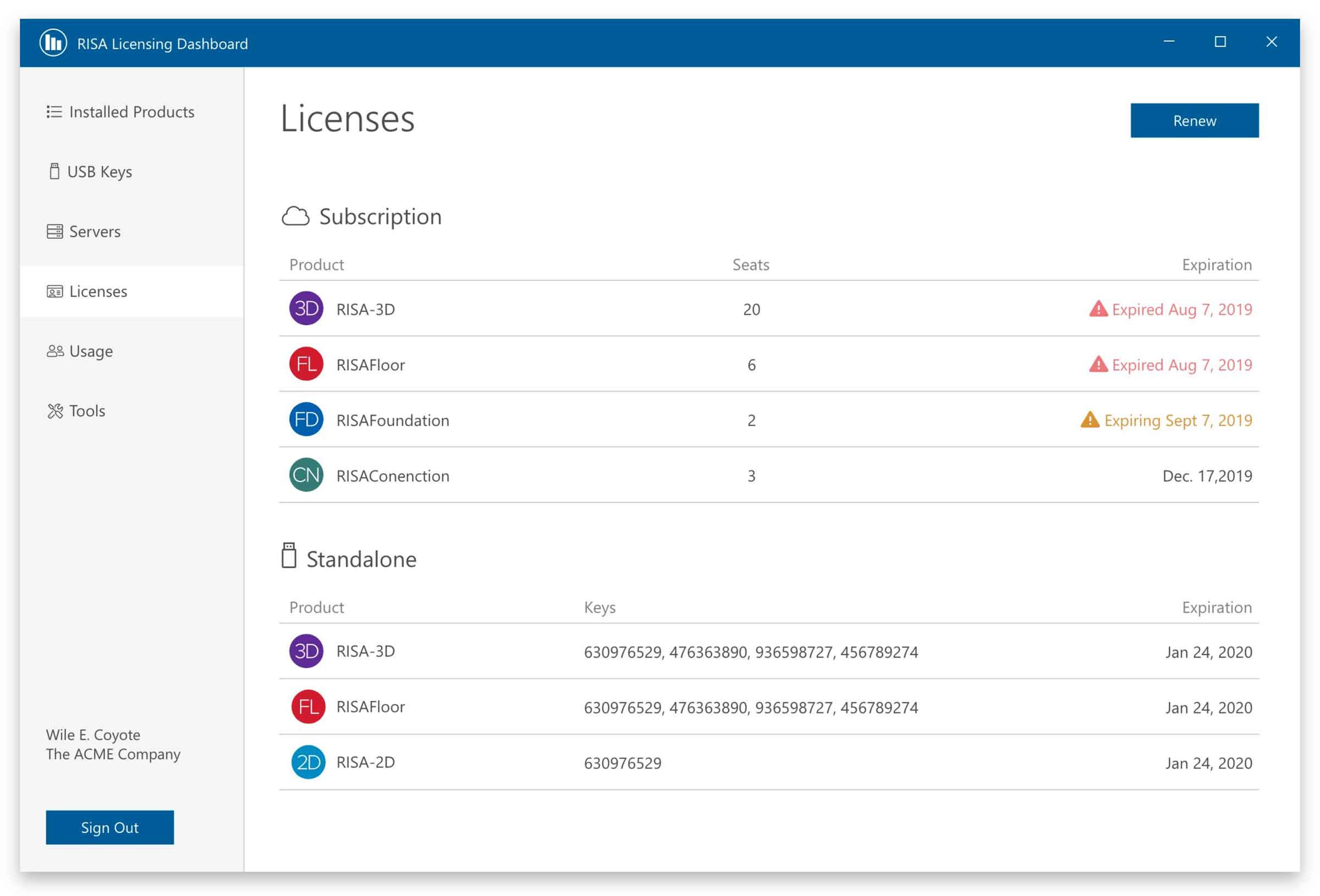
Task: Click the RISA Licensing Dashboard title text
Action: point(162,44)
